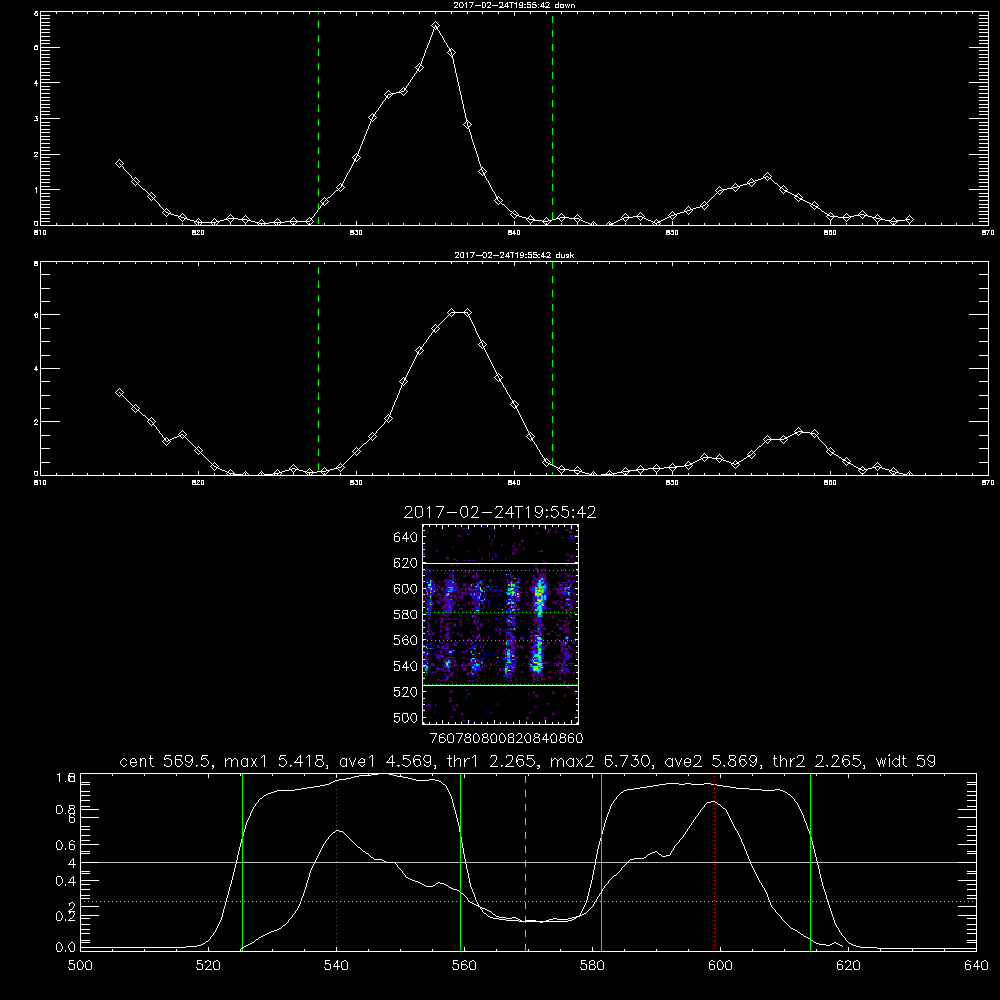
Task: Click peak of inner curve near 600 in bottom plot
Action: pyautogui.click(x=713, y=802)
